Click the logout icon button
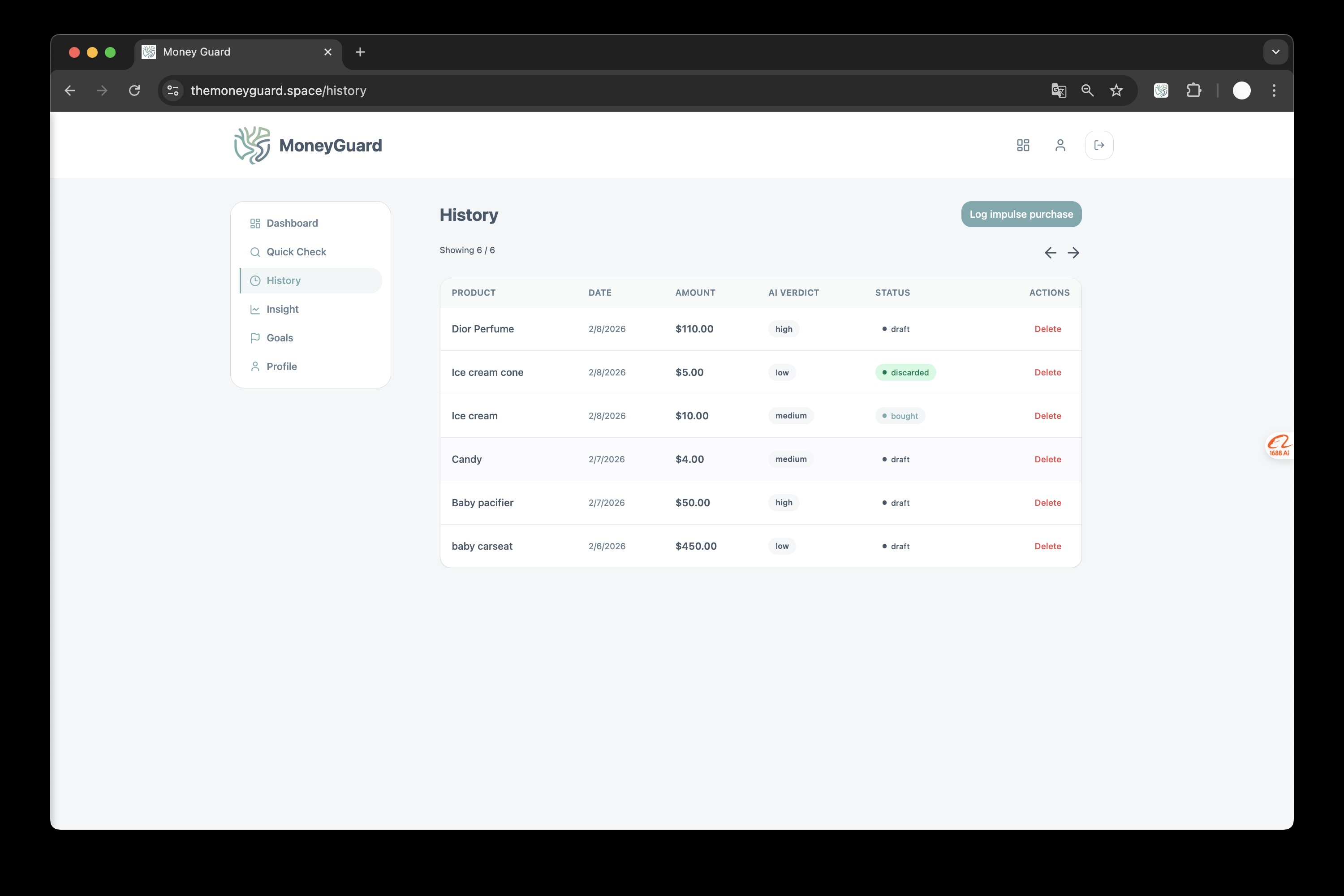The width and height of the screenshot is (1344, 896). [x=1099, y=145]
